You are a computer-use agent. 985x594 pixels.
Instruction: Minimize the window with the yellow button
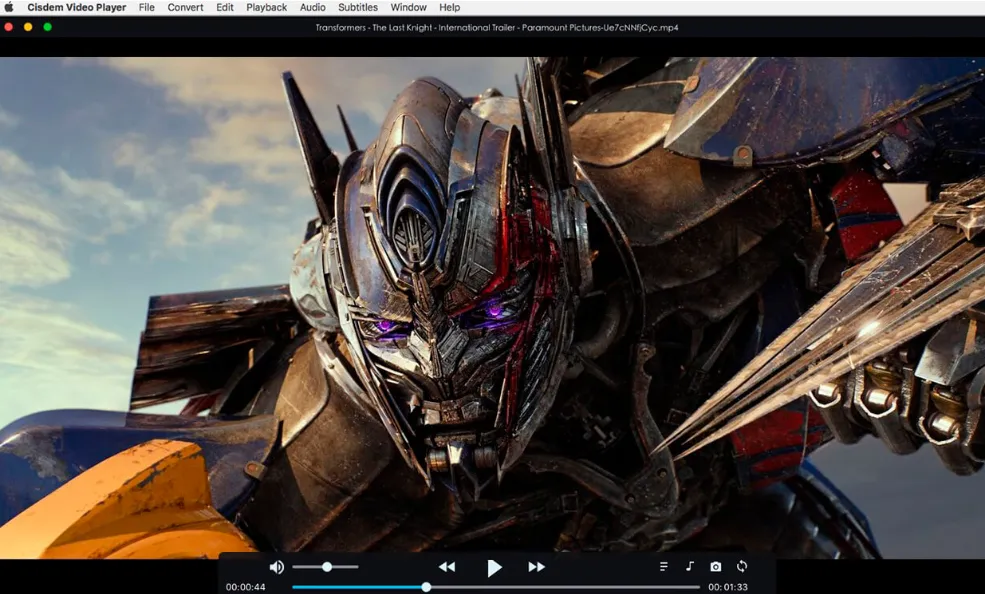pyautogui.click(x=28, y=27)
